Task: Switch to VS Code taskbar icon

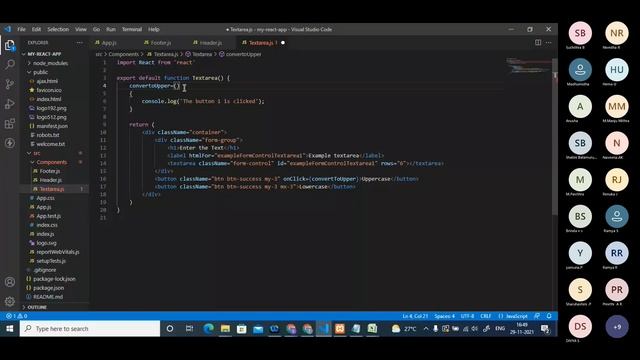Action: tap(324, 329)
